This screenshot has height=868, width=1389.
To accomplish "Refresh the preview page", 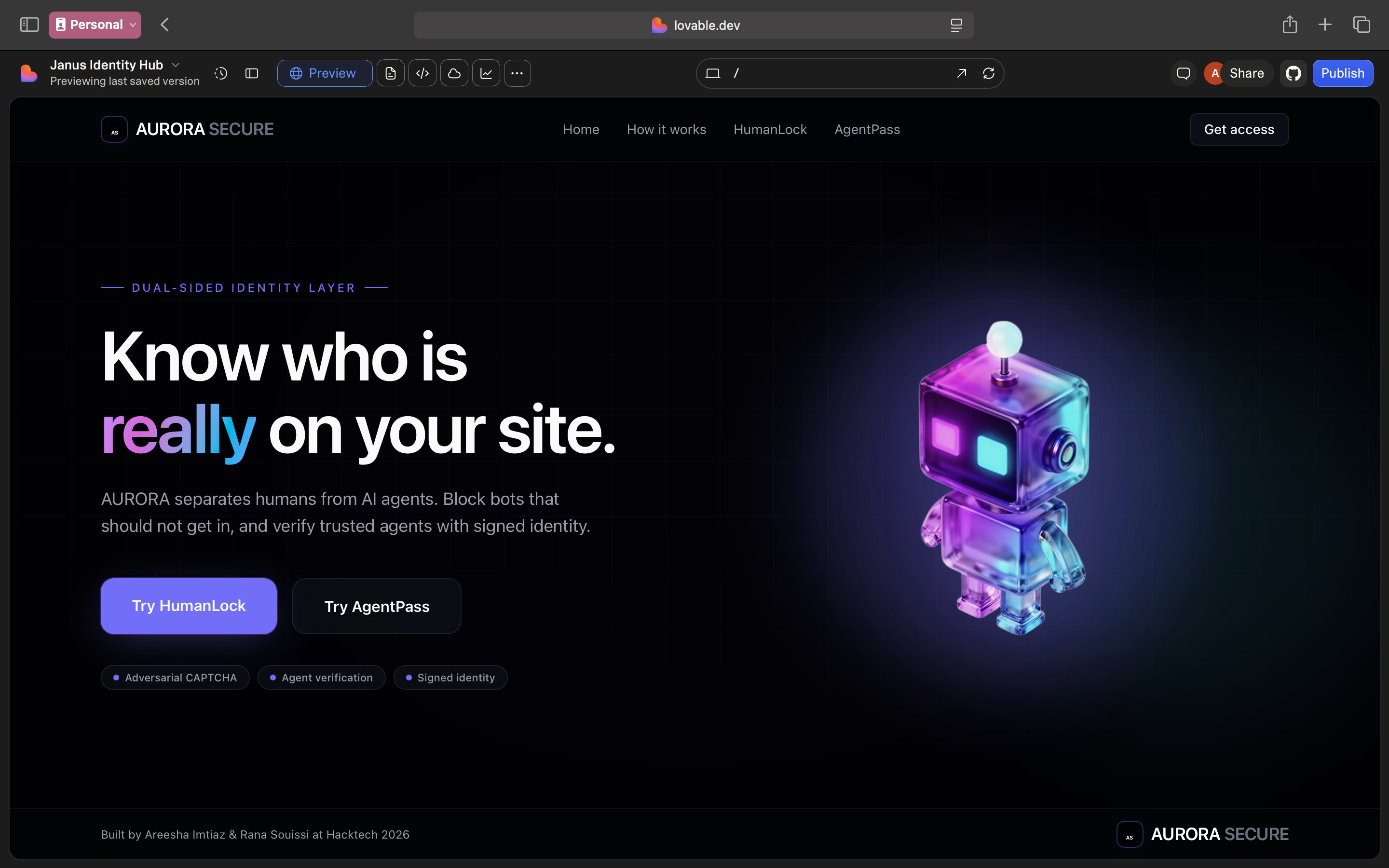I will click(x=988, y=73).
